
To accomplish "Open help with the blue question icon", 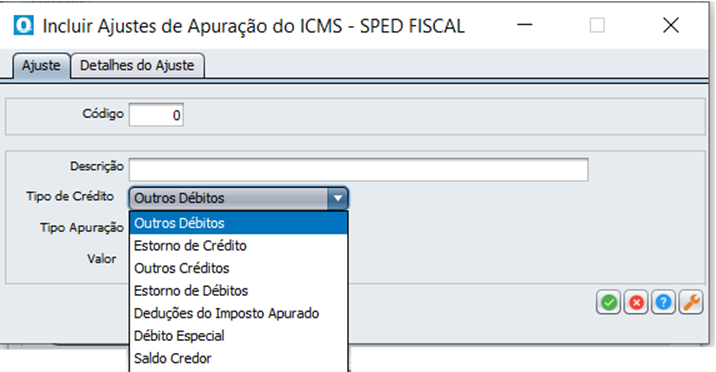I will coord(663,302).
